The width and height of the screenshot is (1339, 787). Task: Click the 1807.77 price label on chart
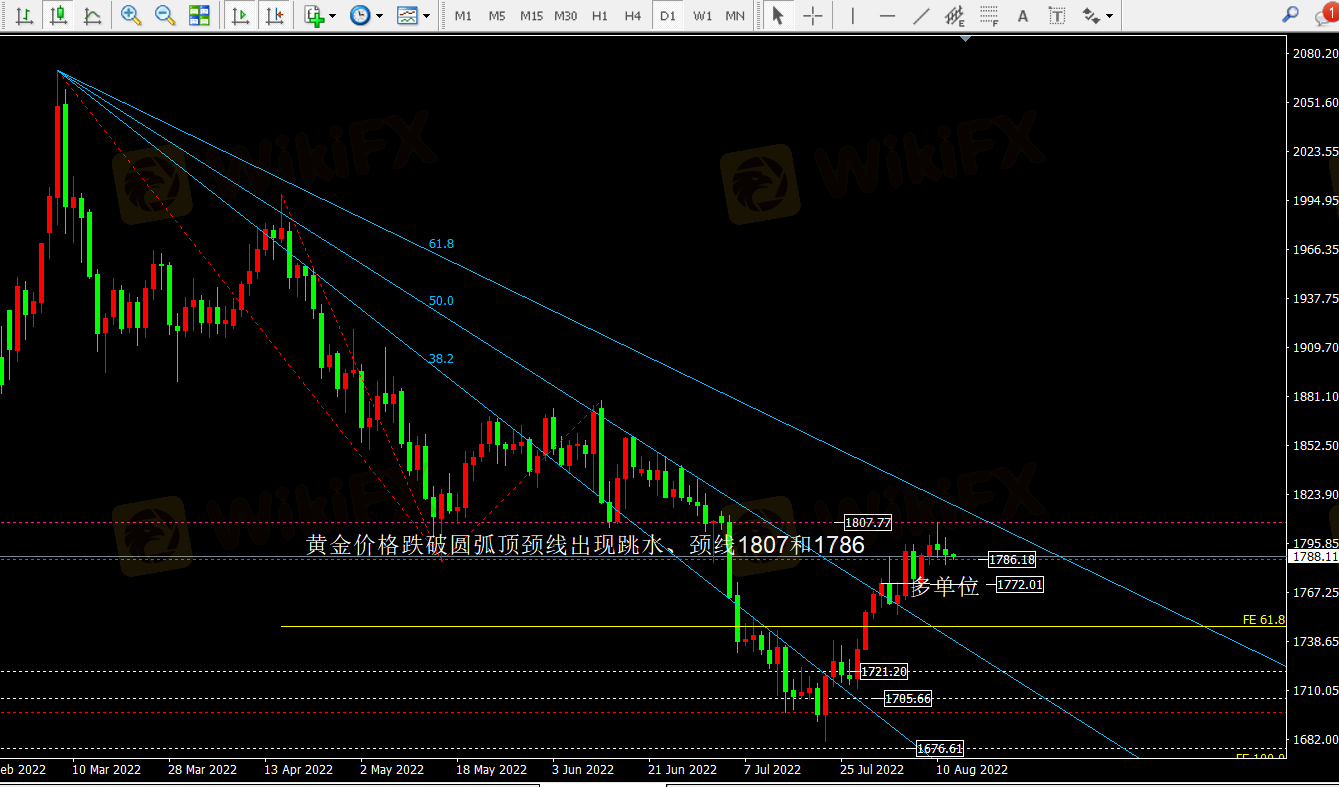867,522
